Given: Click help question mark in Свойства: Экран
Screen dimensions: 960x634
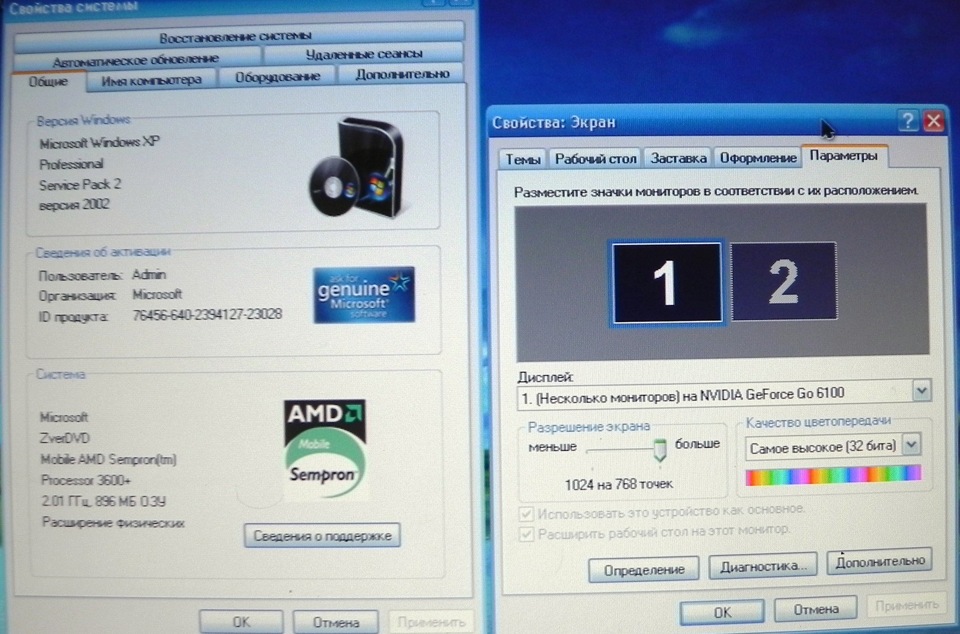Looking at the screenshot, I should (907, 121).
